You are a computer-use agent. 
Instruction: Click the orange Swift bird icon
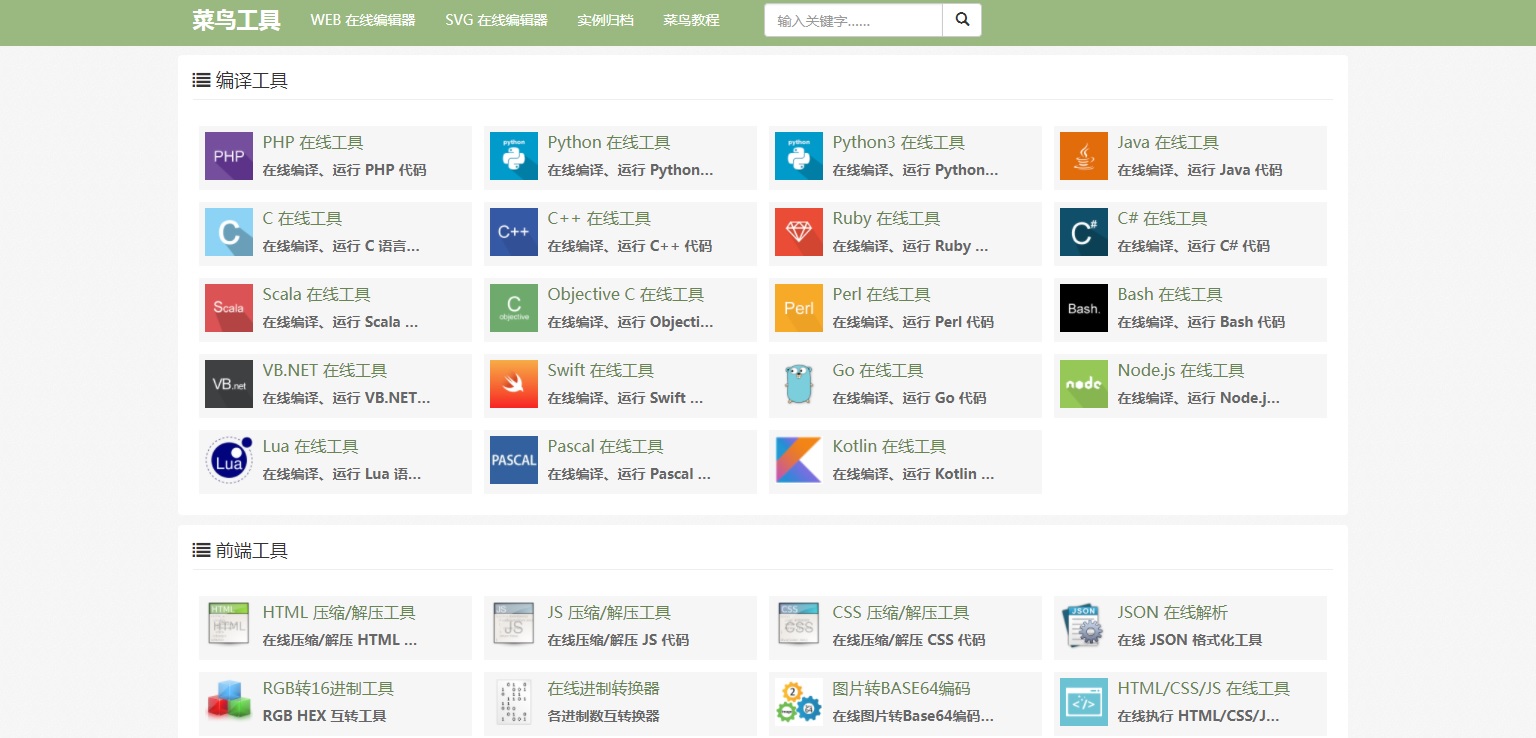[x=513, y=384]
